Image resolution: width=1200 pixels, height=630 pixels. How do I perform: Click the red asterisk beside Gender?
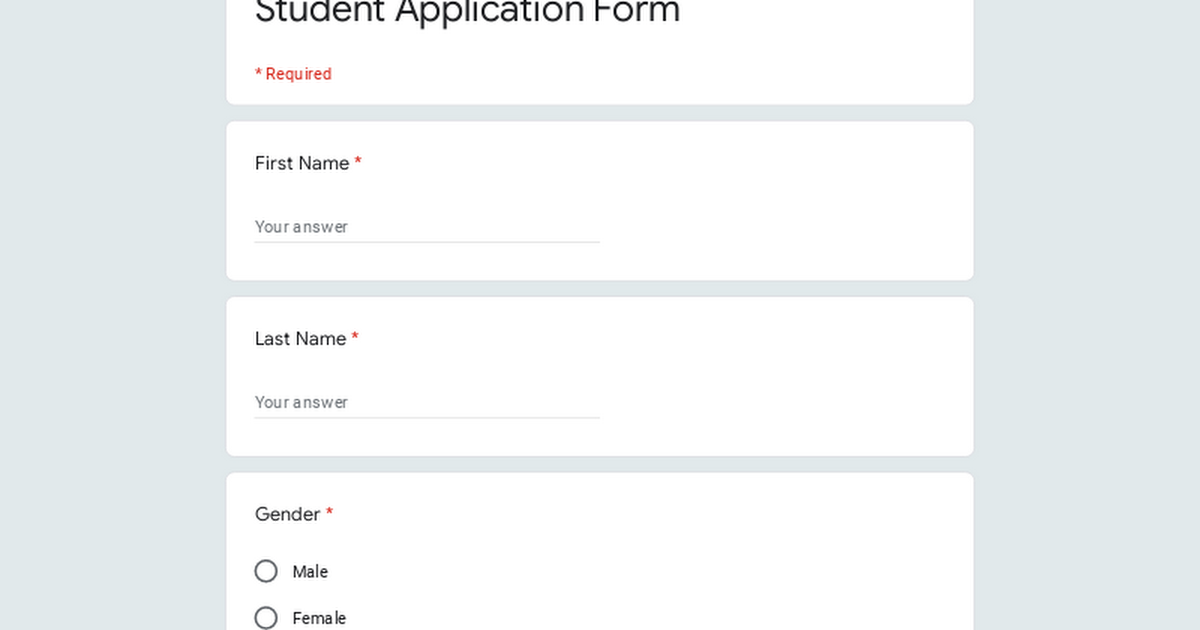tap(329, 514)
